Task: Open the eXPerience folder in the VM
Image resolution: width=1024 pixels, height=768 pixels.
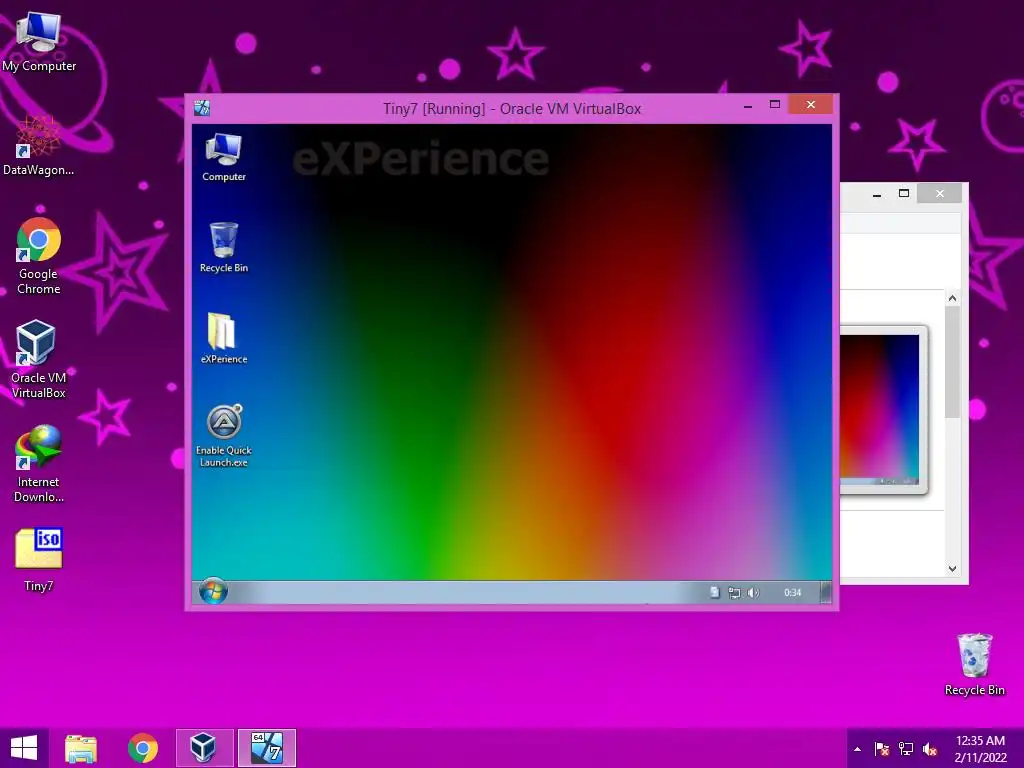Action: (x=223, y=338)
